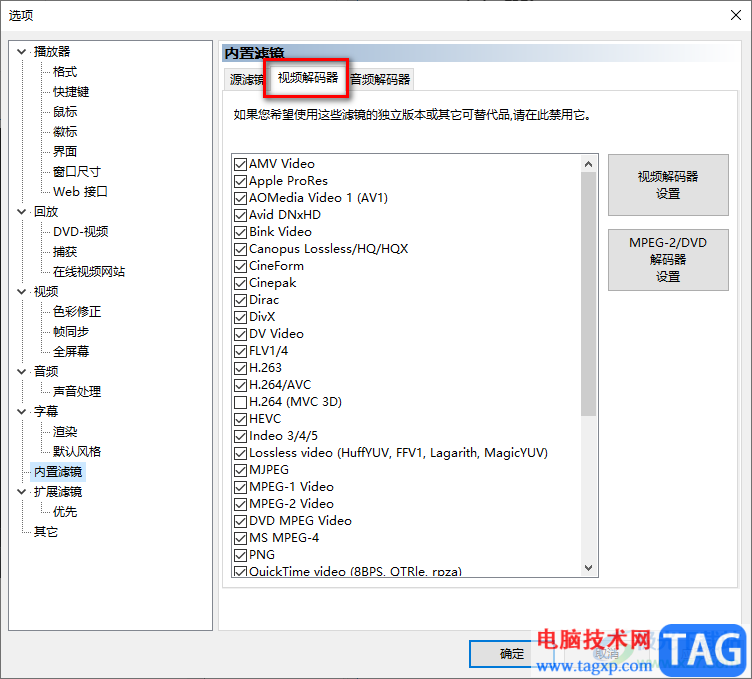Collapse the 扩展滤镜 tree node
This screenshot has height=679, width=752.
[x=22, y=492]
